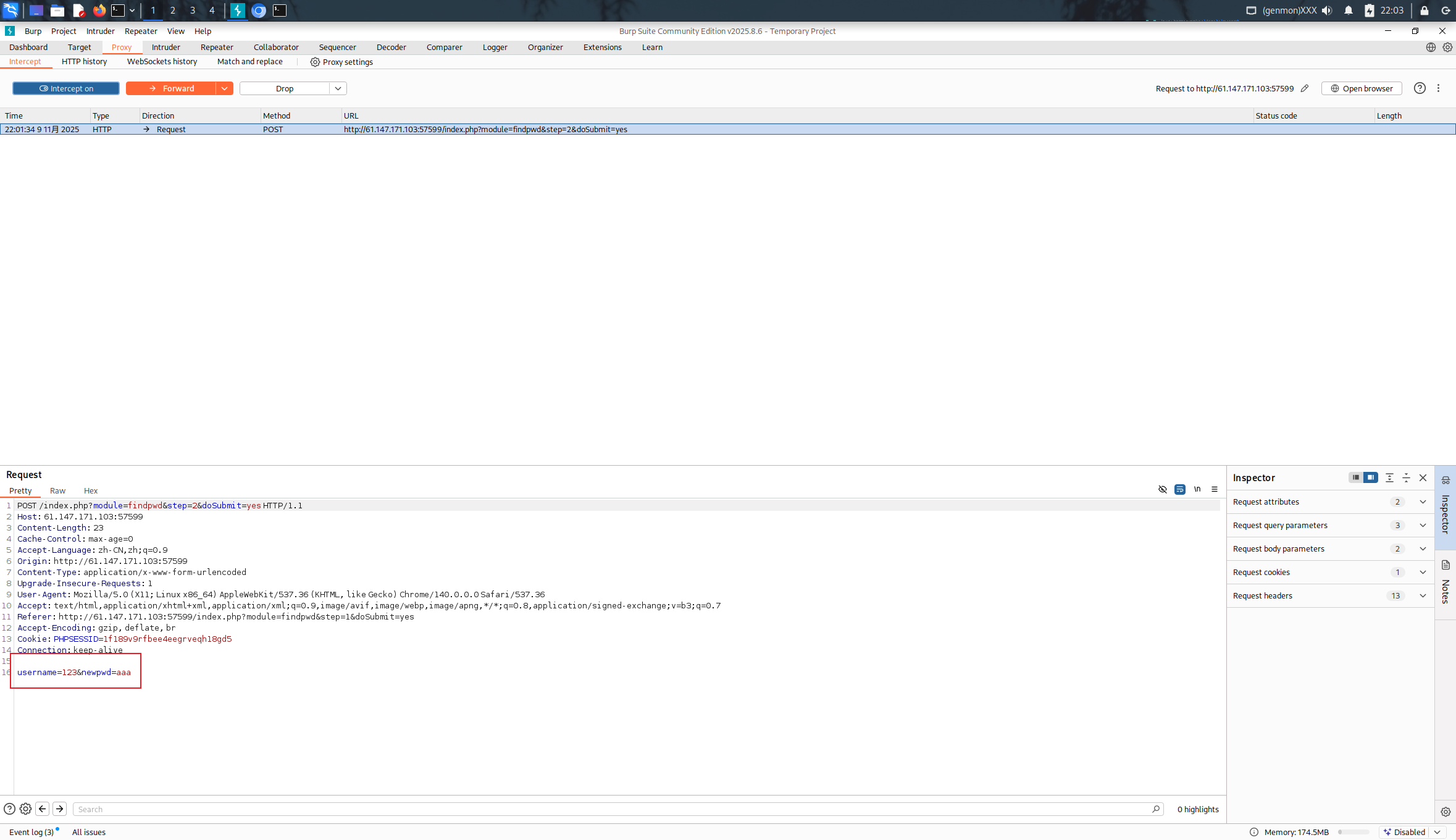The height and width of the screenshot is (840, 1456).
Task: Click the Inspector expand-all sections icon
Action: click(1389, 477)
